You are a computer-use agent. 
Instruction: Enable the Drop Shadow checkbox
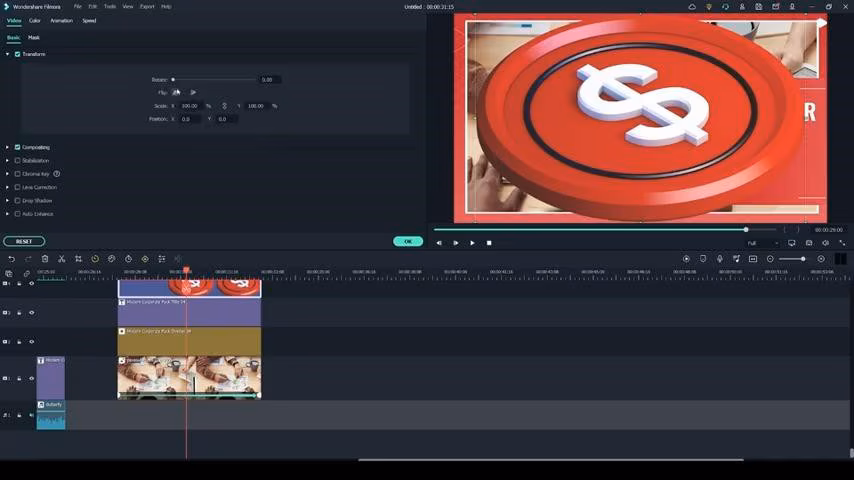pyautogui.click(x=17, y=200)
